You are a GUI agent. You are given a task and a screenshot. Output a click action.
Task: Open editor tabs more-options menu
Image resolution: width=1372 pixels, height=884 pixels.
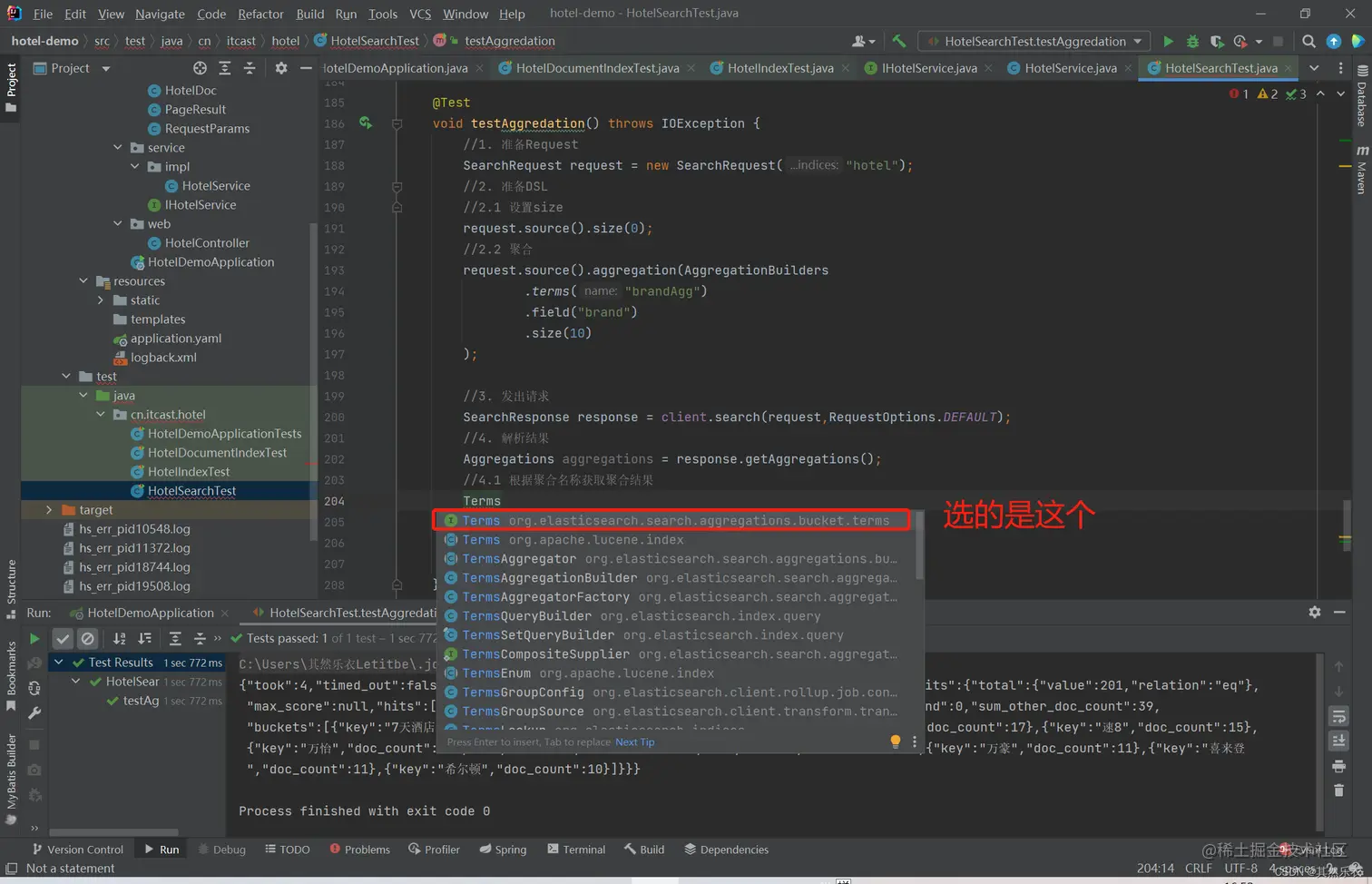(1340, 68)
